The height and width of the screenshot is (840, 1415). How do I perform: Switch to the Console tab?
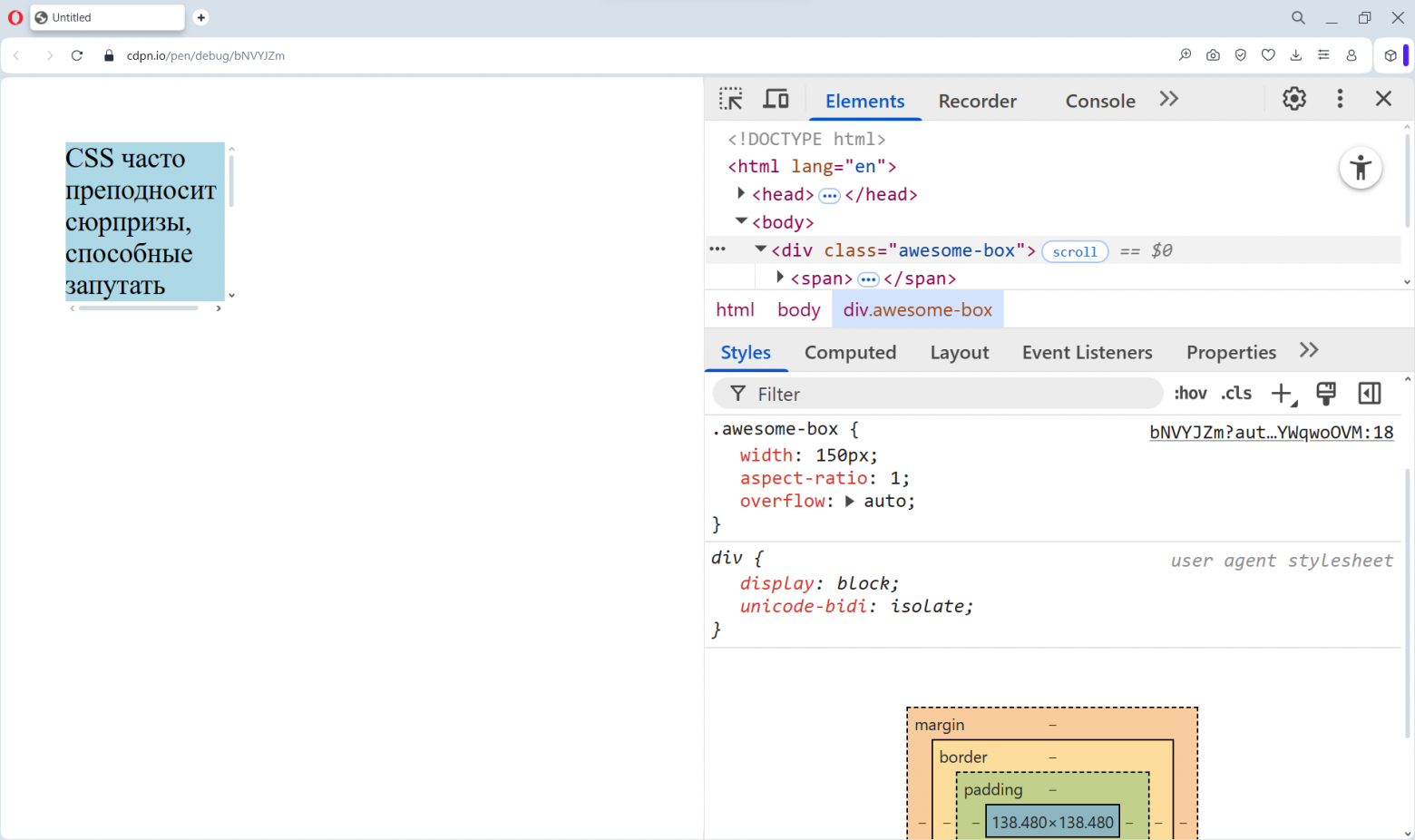click(1099, 102)
